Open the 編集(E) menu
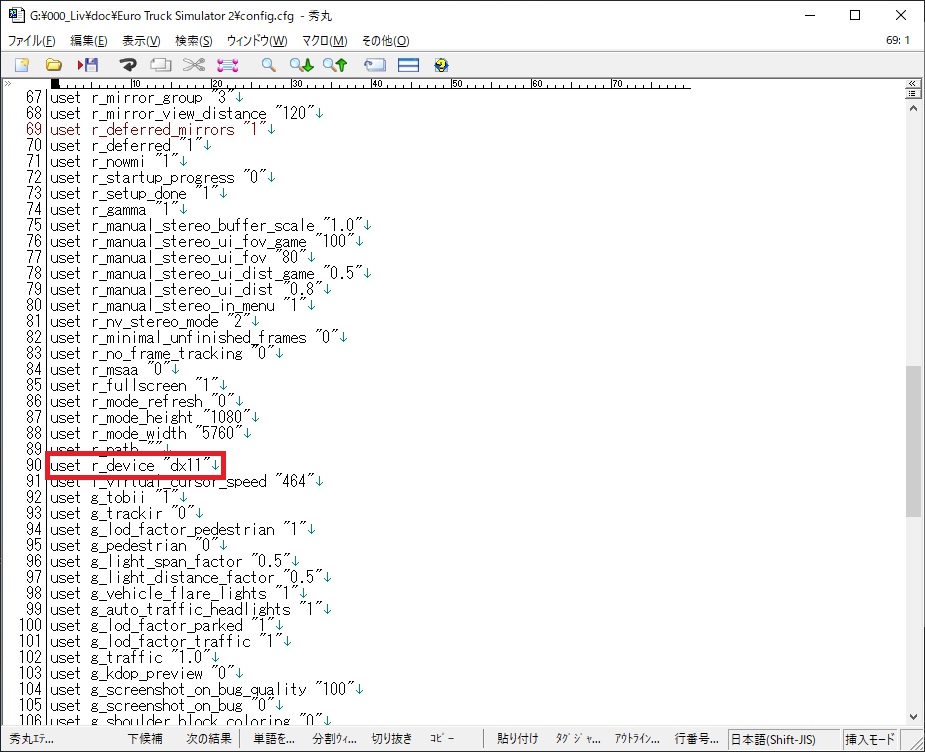The height and width of the screenshot is (752, 925). coord(88,41)
